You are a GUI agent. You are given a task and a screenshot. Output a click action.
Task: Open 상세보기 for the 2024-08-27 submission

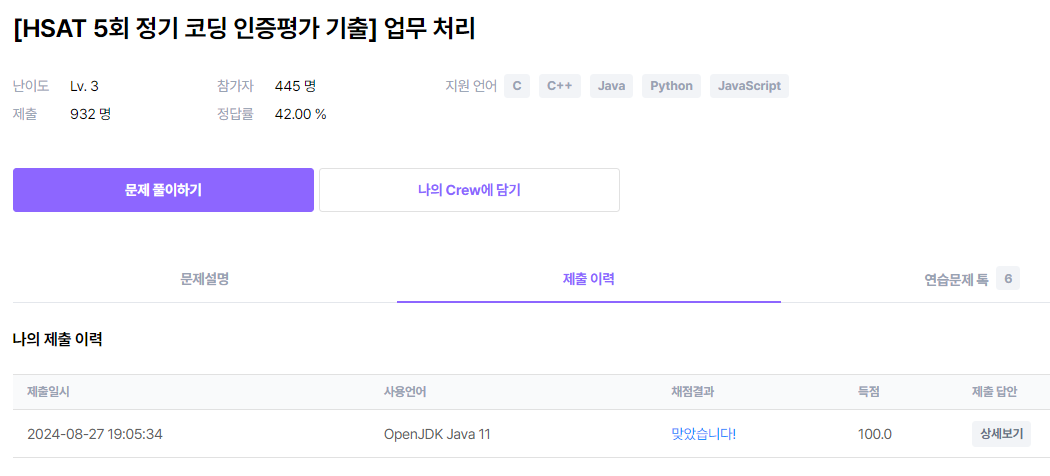(x=1001, y=434)
